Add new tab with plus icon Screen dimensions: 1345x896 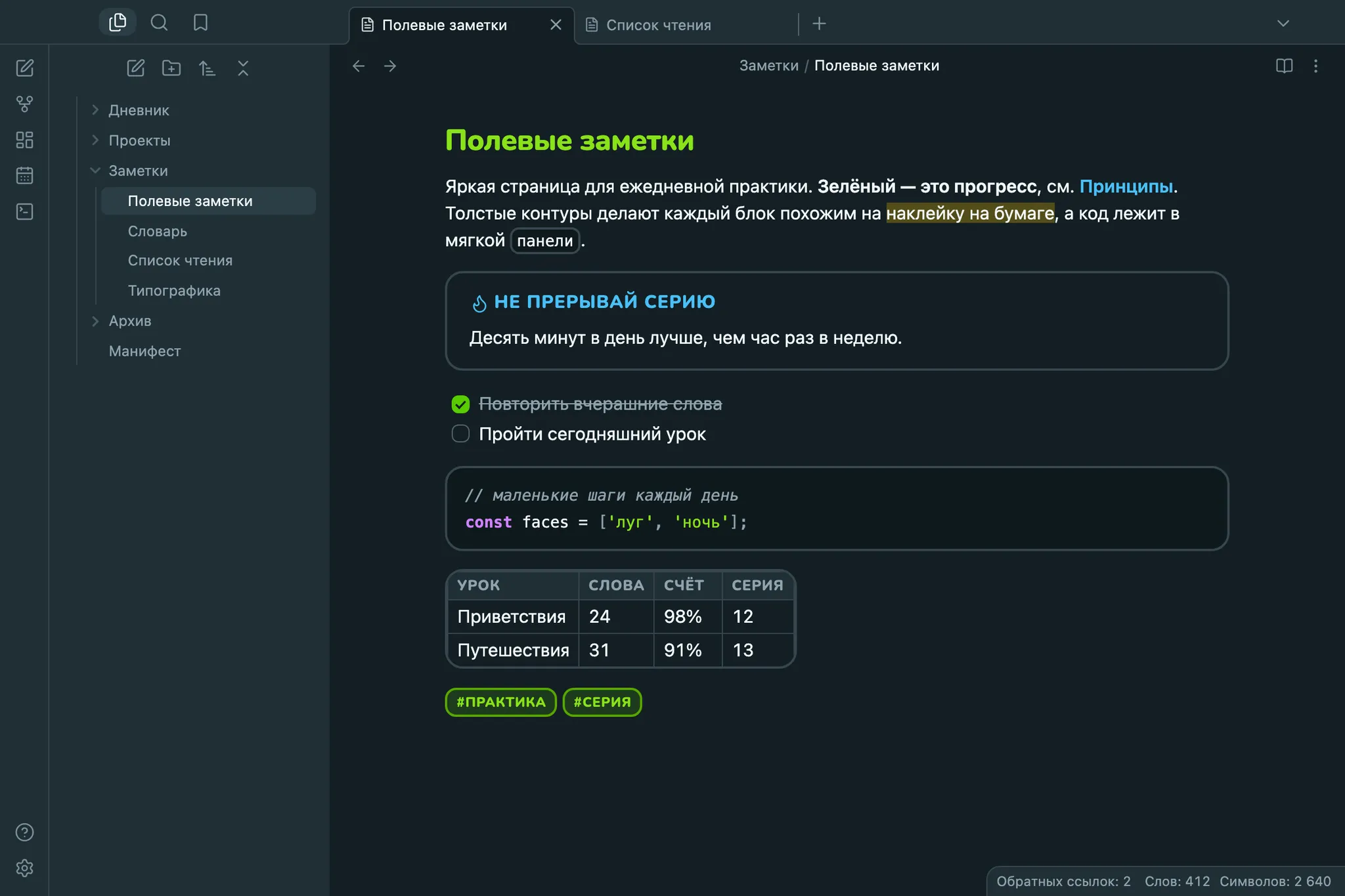pos(819,24)
